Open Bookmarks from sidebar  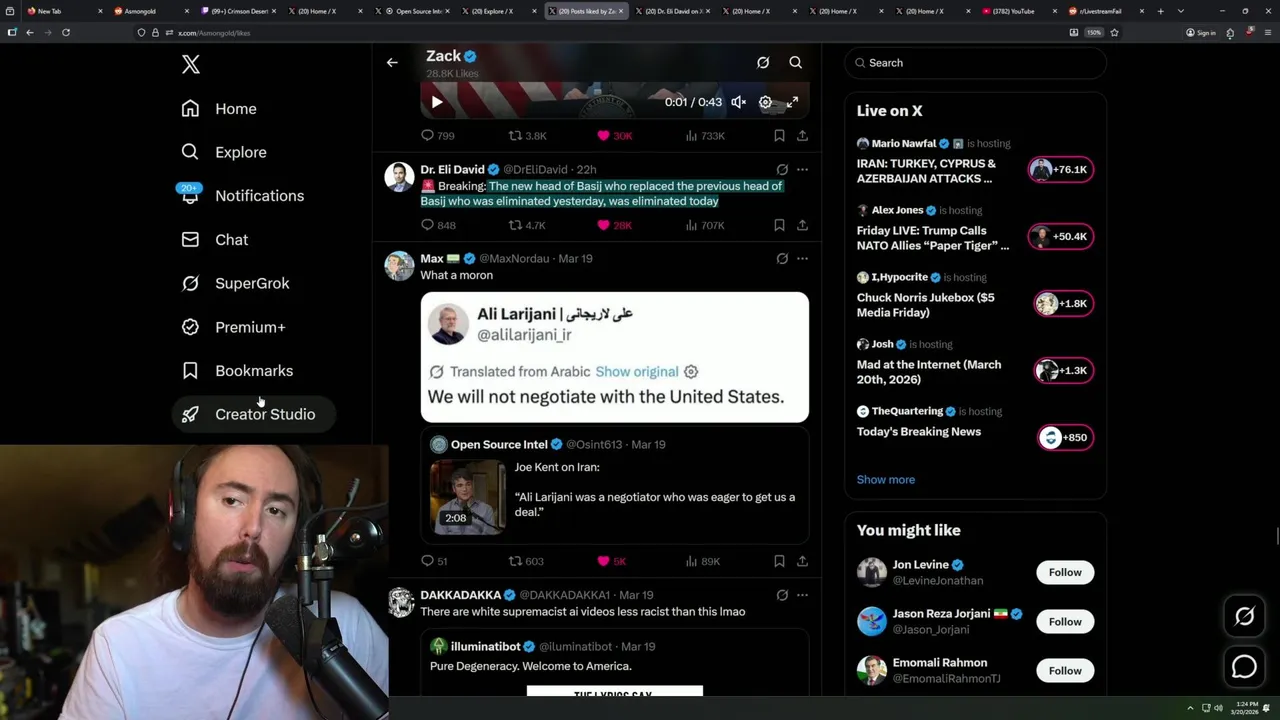(237, 371)
